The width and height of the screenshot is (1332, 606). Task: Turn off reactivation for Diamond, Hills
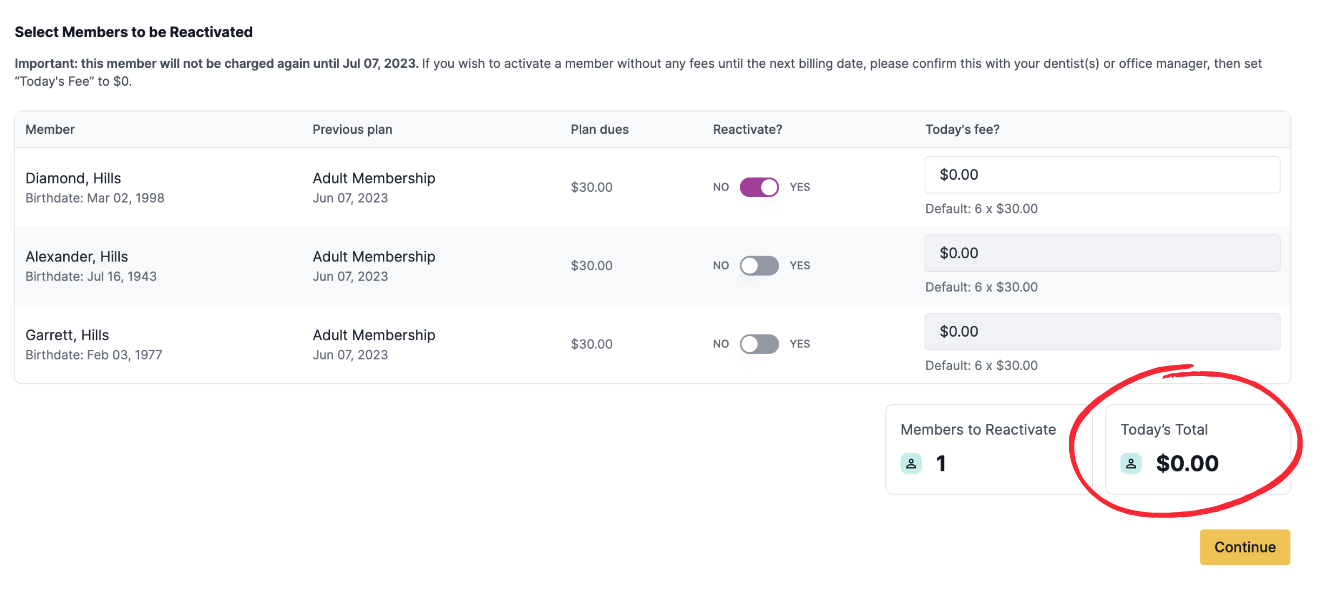tap(759, 187)
